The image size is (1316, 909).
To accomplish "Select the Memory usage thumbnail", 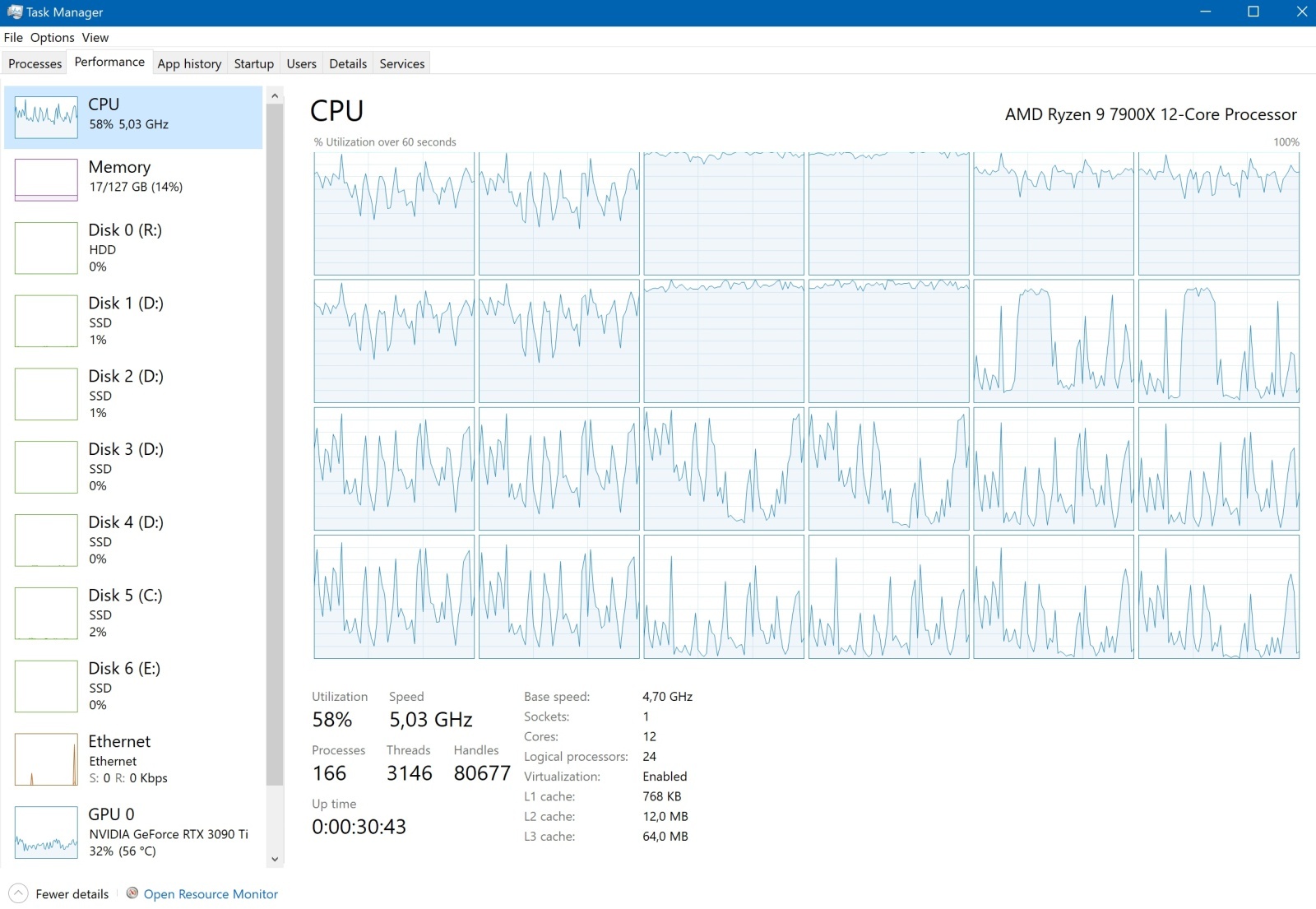I will click(x=46, y=179).
